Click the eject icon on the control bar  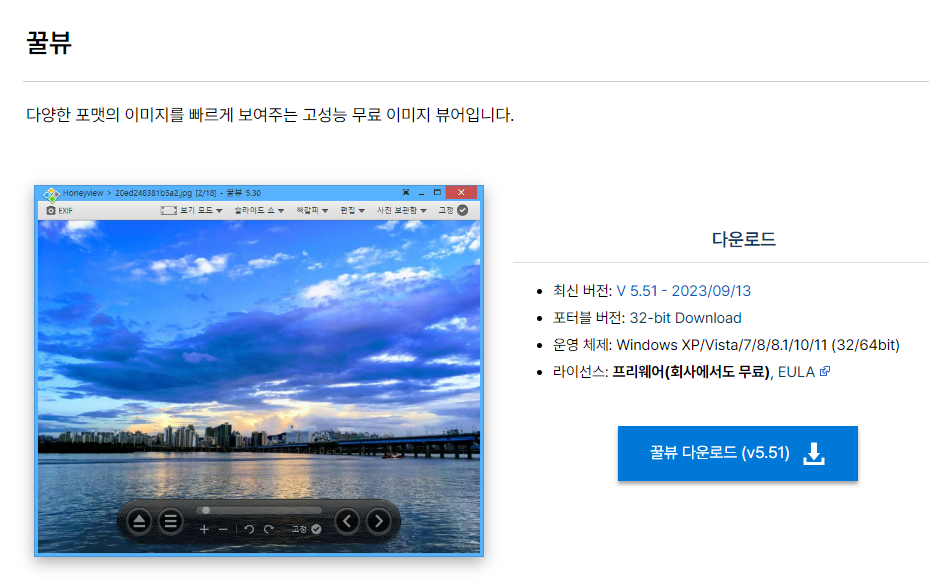[138, 520]
